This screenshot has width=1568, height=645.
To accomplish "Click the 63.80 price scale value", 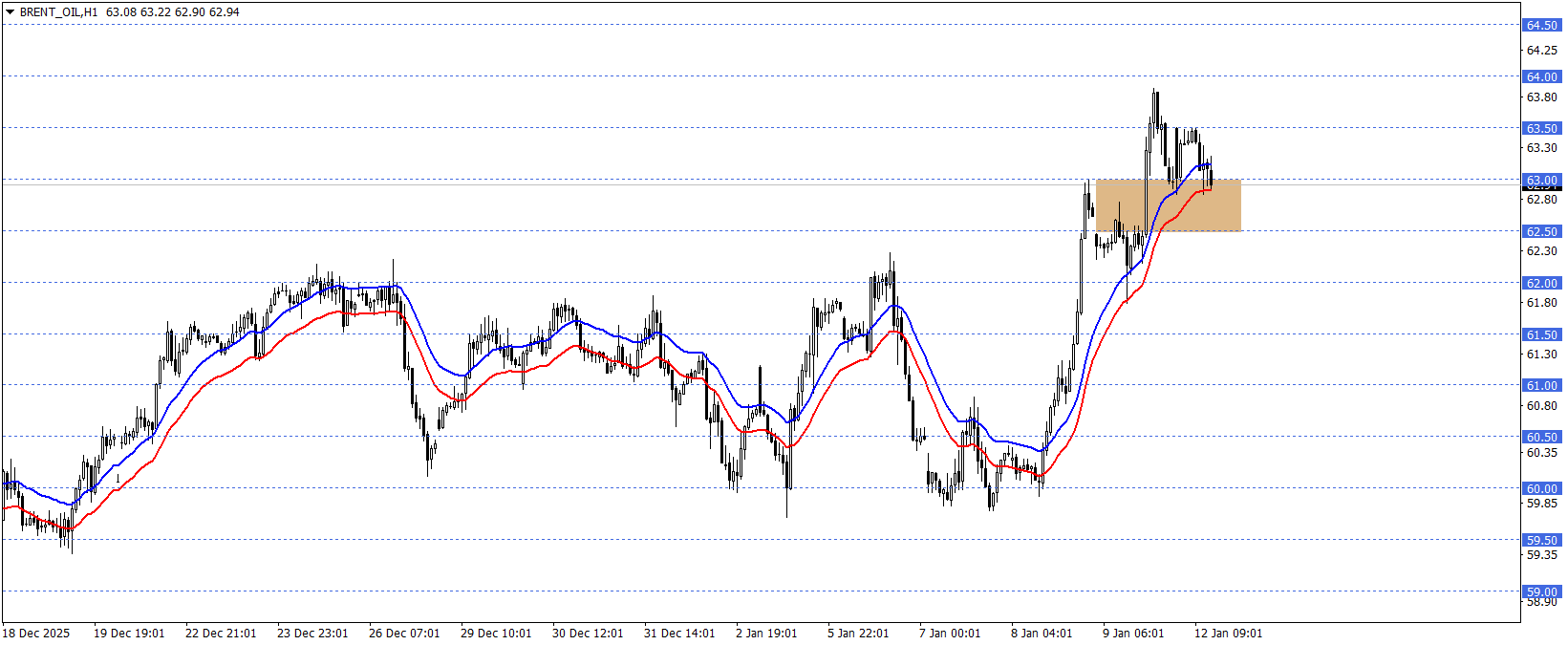I will (1541, 97).
